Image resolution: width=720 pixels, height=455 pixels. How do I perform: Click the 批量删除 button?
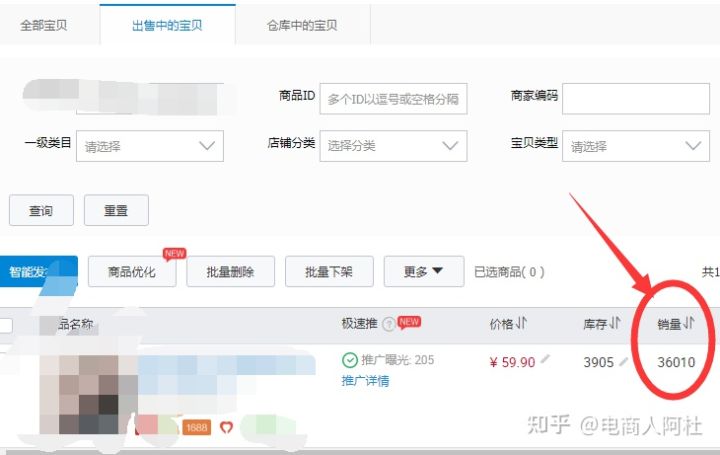(x=231, y=272)
